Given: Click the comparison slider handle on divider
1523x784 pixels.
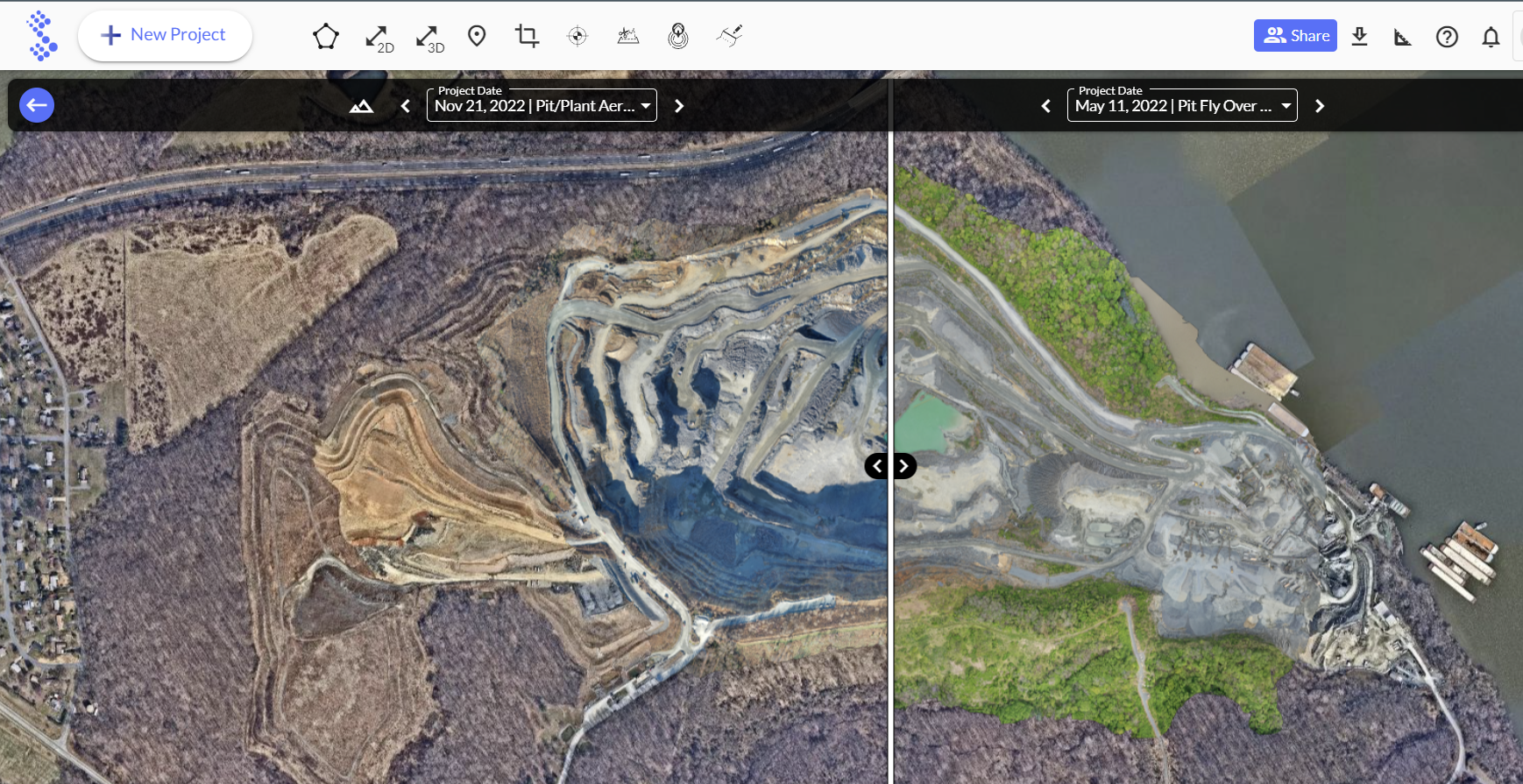Looking at the screenshot, I should click(890, 466).
